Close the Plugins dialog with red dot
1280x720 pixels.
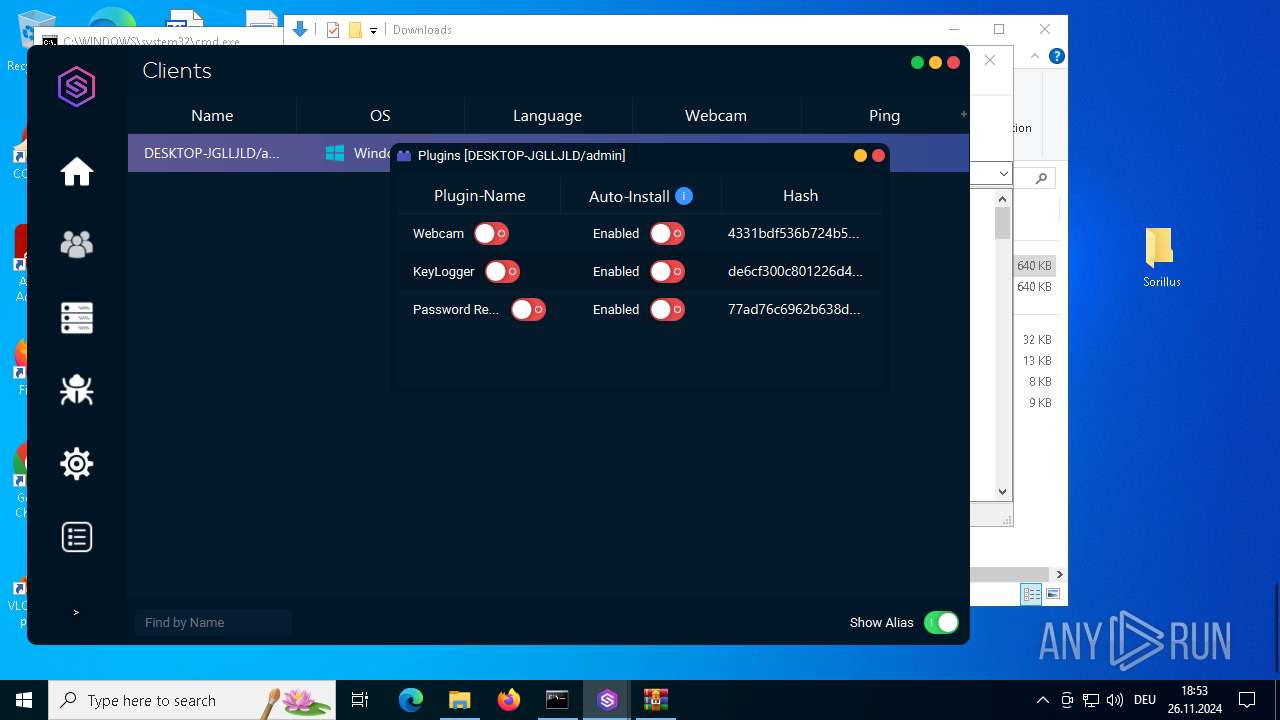(878, 156)
